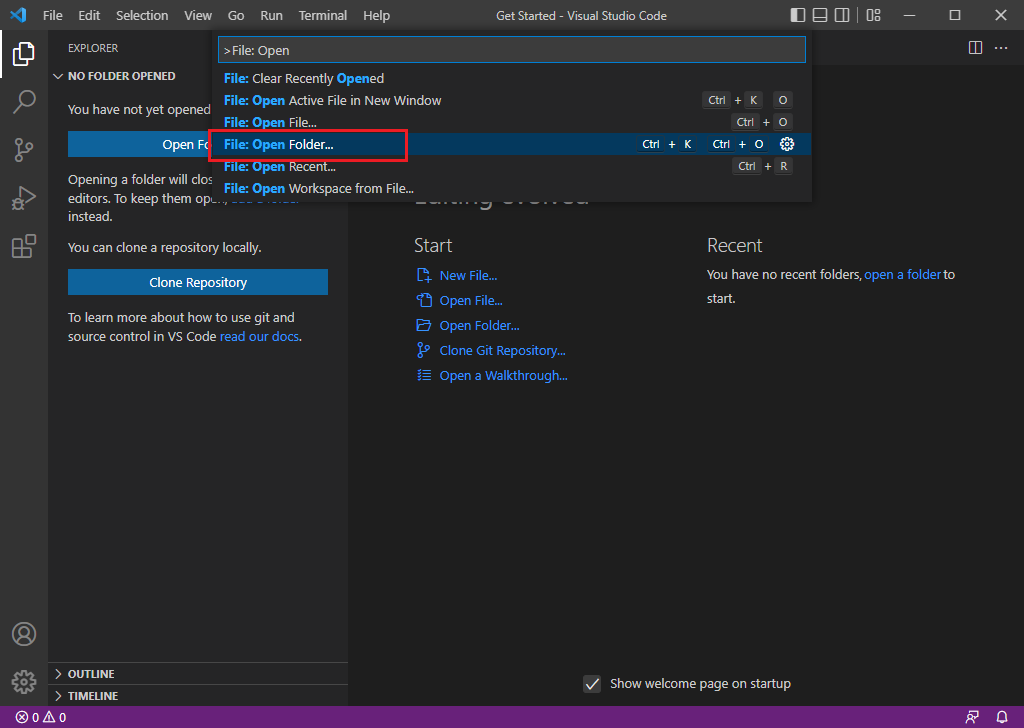1024x728 pixels.
Task: Click the Start heading text
Action: (433, 245)
